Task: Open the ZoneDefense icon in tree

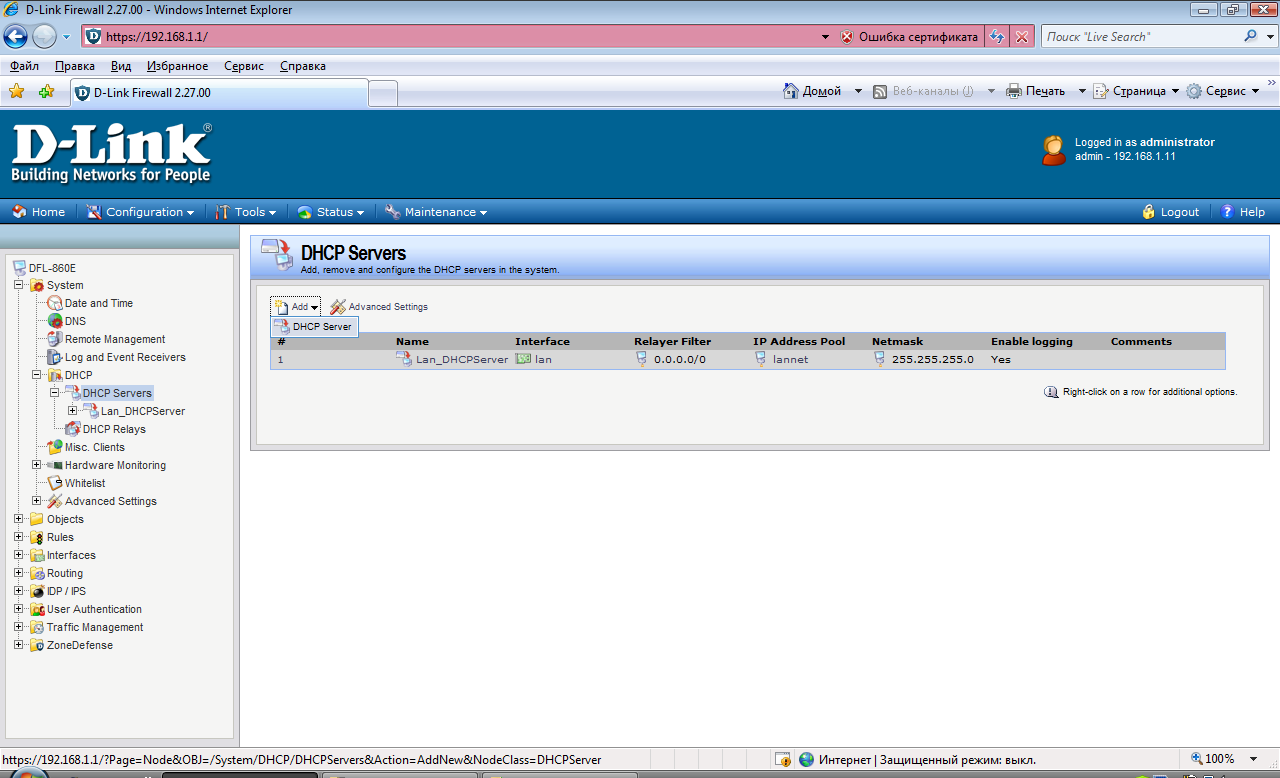Action: [37, 645]
